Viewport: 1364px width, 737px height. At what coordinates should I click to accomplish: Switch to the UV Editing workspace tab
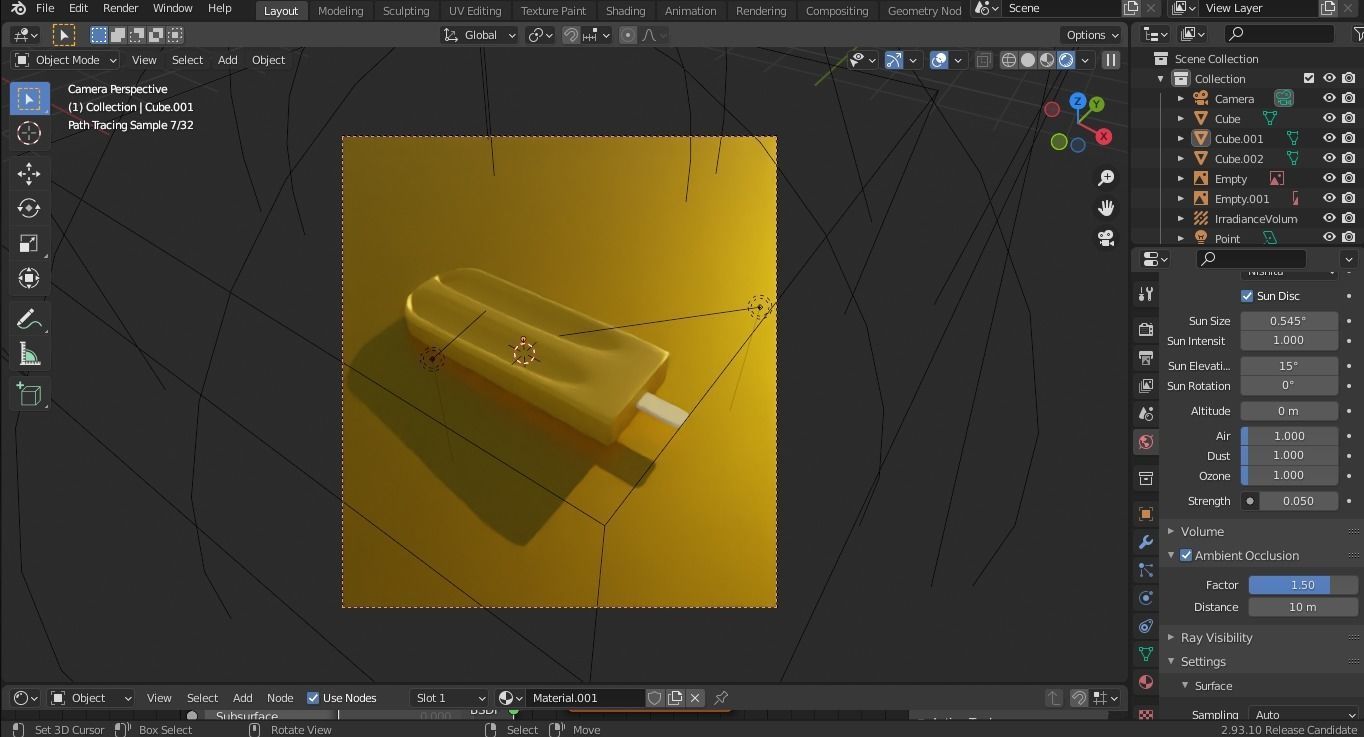tap(475, 11)
